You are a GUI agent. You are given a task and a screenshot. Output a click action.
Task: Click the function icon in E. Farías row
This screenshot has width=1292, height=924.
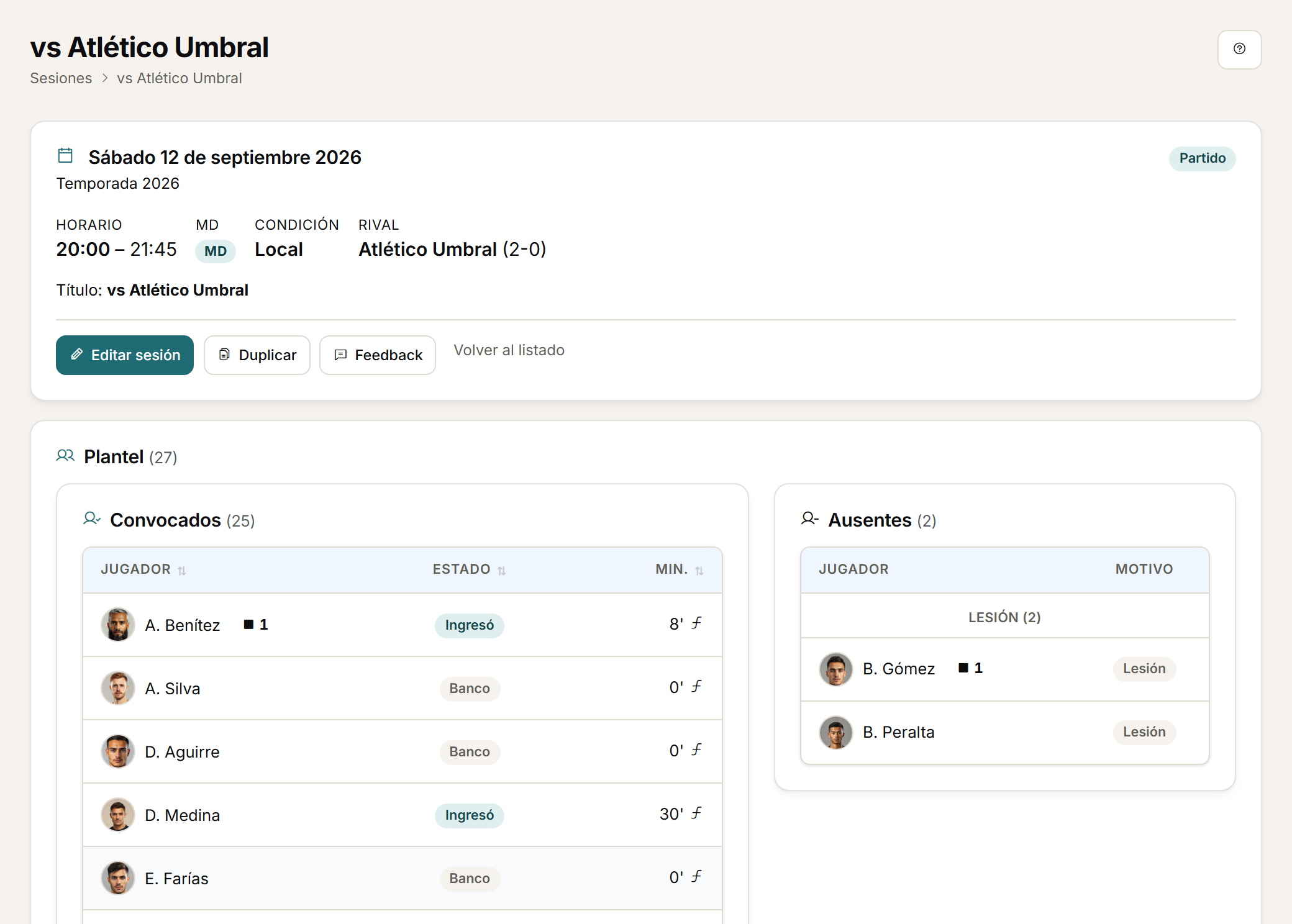[697, 876]
